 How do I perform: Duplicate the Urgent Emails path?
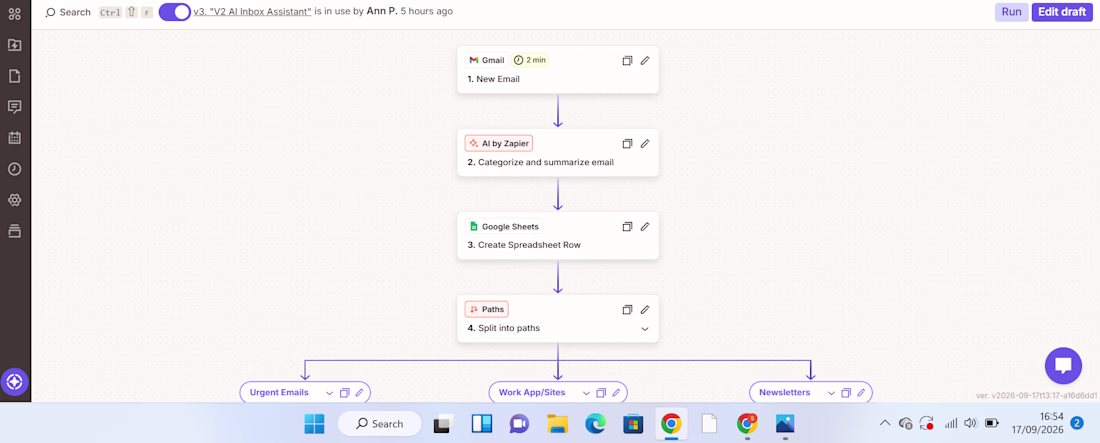[344, 393]
